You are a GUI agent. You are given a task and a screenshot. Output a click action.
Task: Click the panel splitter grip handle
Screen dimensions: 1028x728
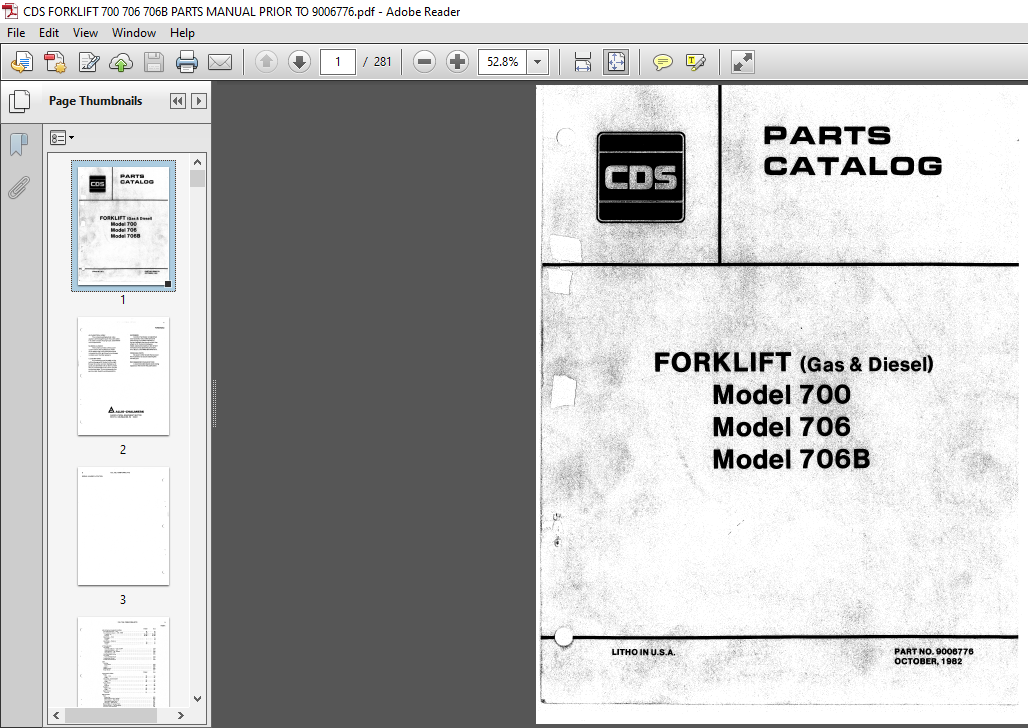214,403
